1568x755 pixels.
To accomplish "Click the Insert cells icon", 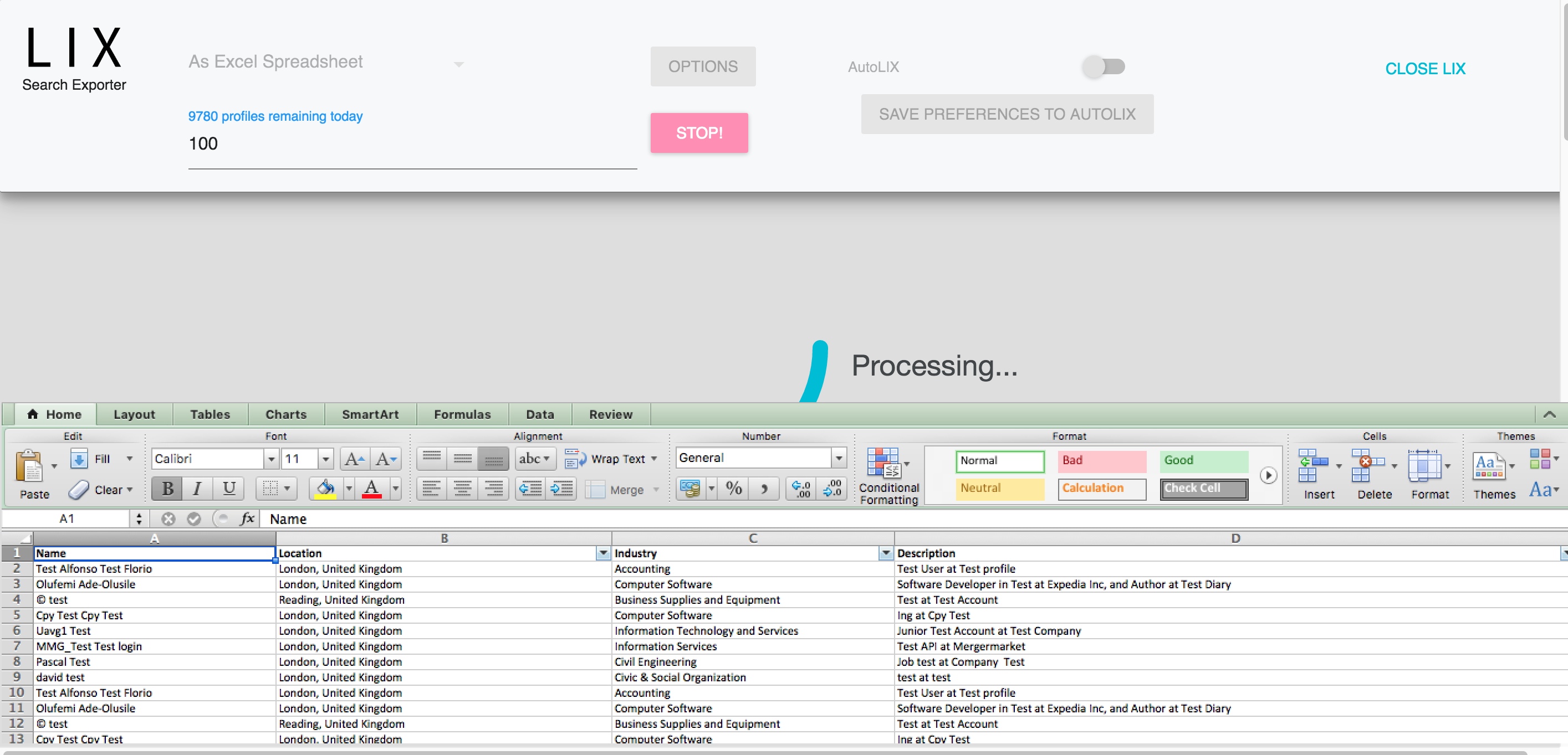I will [1312, 465].
